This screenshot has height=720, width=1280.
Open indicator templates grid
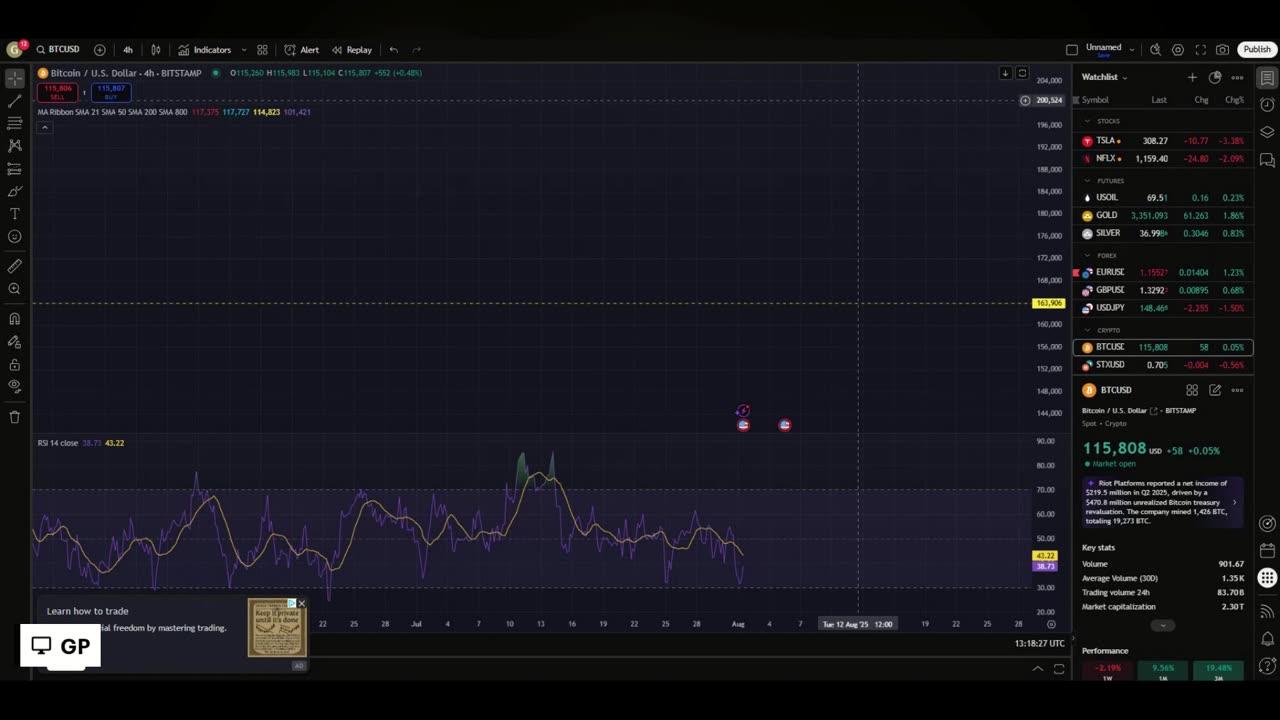pos(262,50)
